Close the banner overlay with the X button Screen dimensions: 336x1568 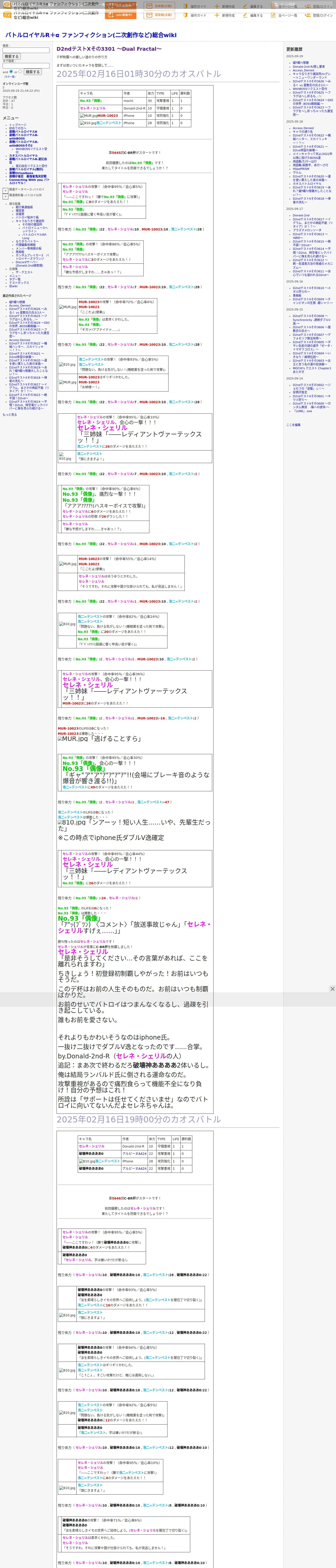pos(332,989)
